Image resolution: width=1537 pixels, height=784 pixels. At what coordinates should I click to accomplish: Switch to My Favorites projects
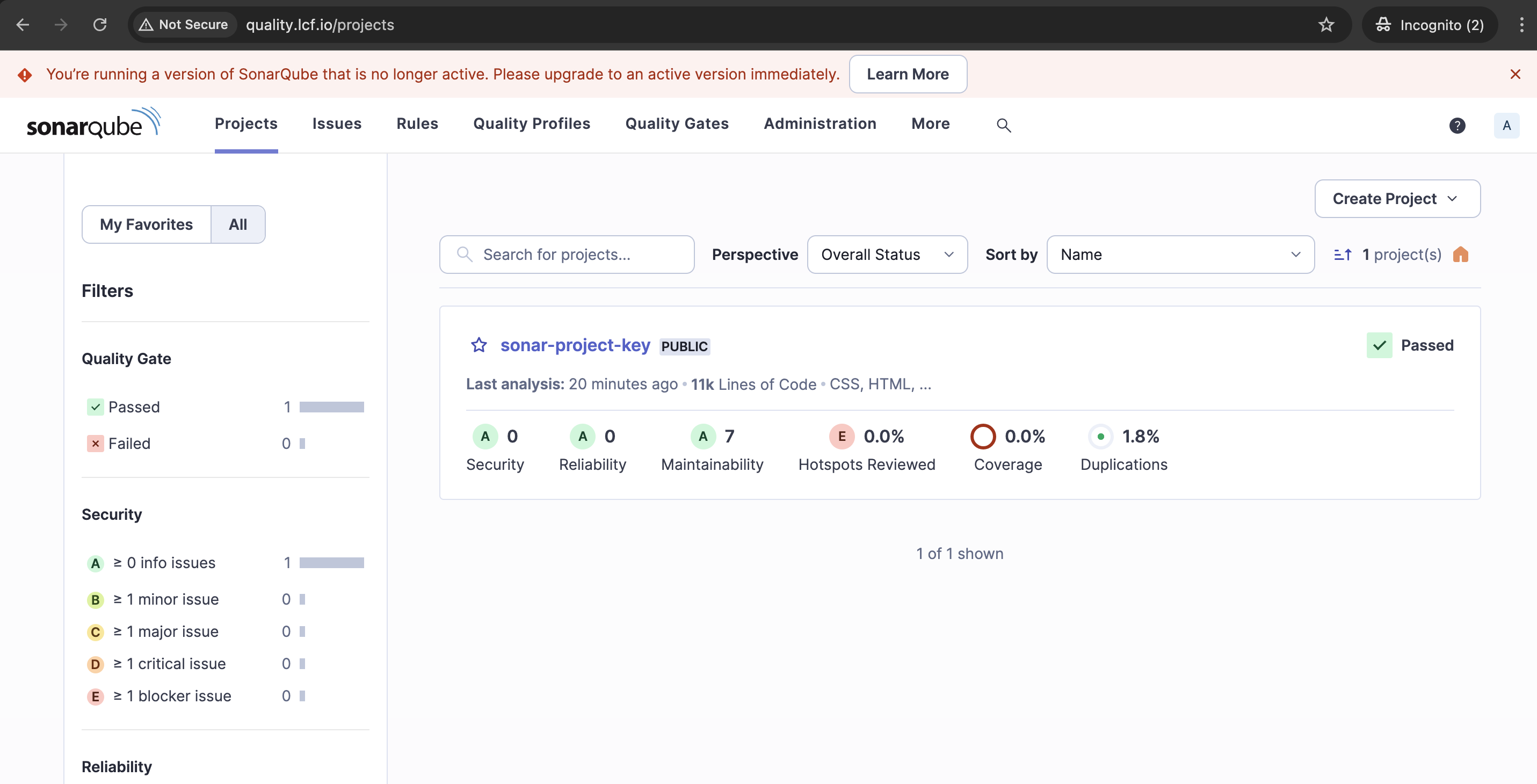pos(146,224)
